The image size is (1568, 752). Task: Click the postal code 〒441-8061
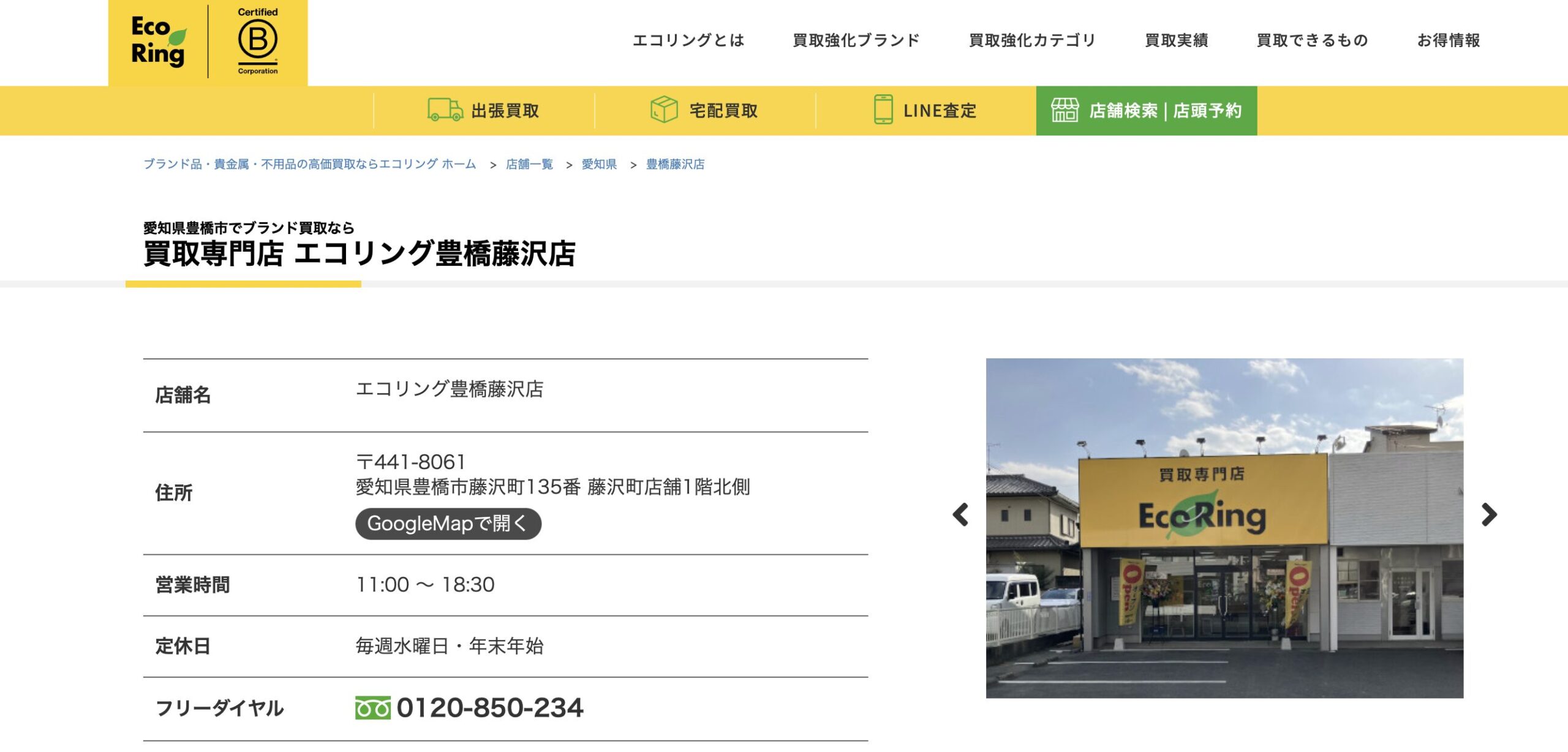coord(410,462)
